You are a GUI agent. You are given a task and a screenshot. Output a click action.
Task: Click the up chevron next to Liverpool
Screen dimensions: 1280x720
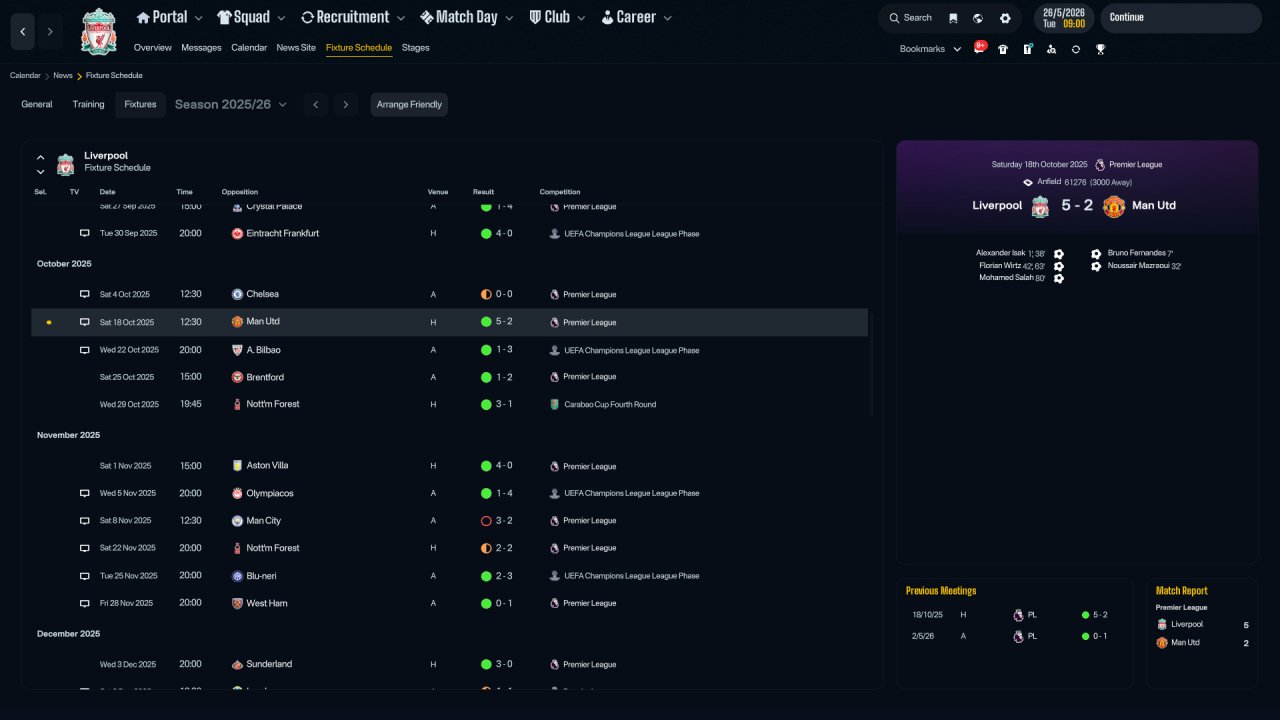click(x=41, y=157)
